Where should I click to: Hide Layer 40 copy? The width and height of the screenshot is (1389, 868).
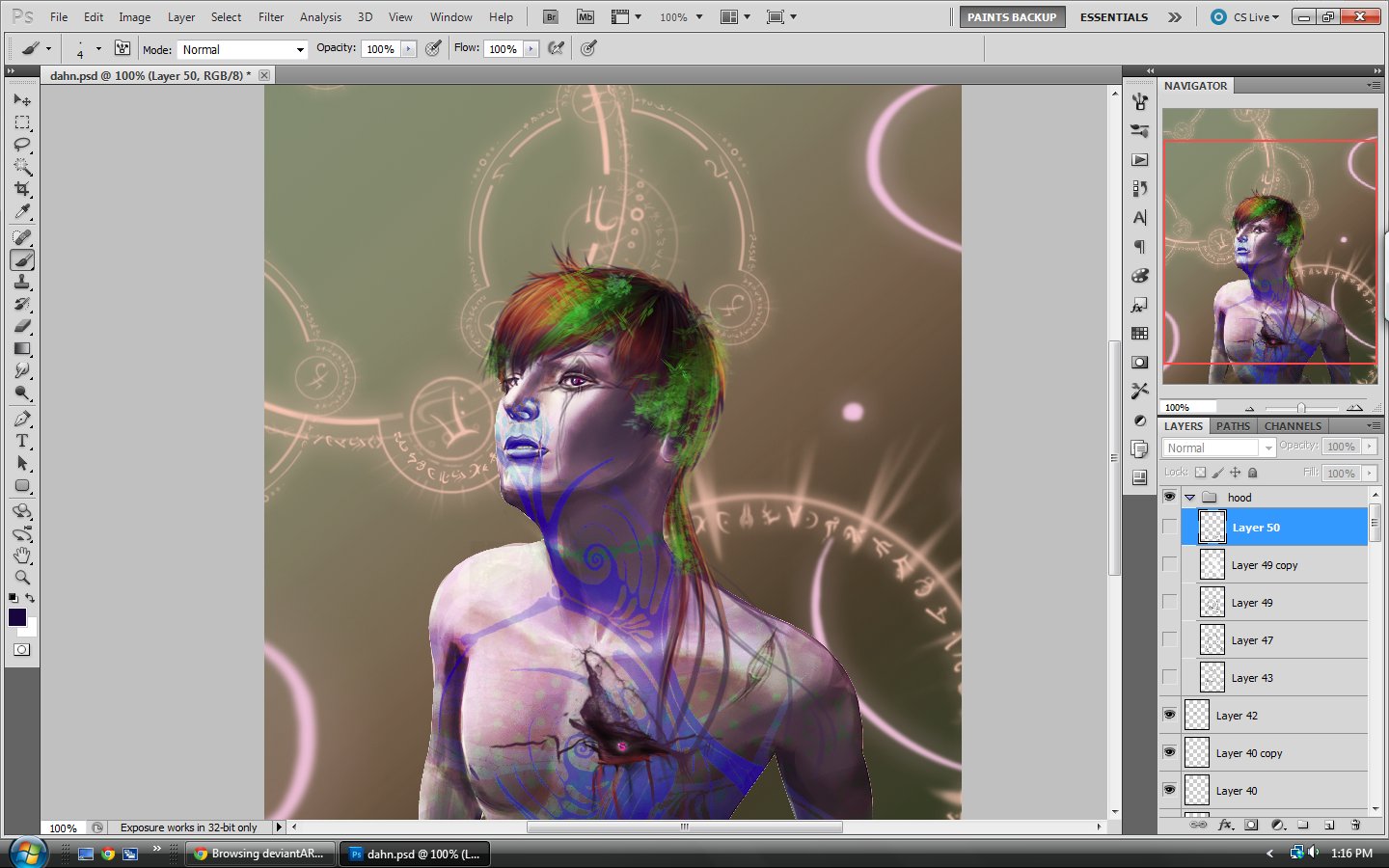1169,752
